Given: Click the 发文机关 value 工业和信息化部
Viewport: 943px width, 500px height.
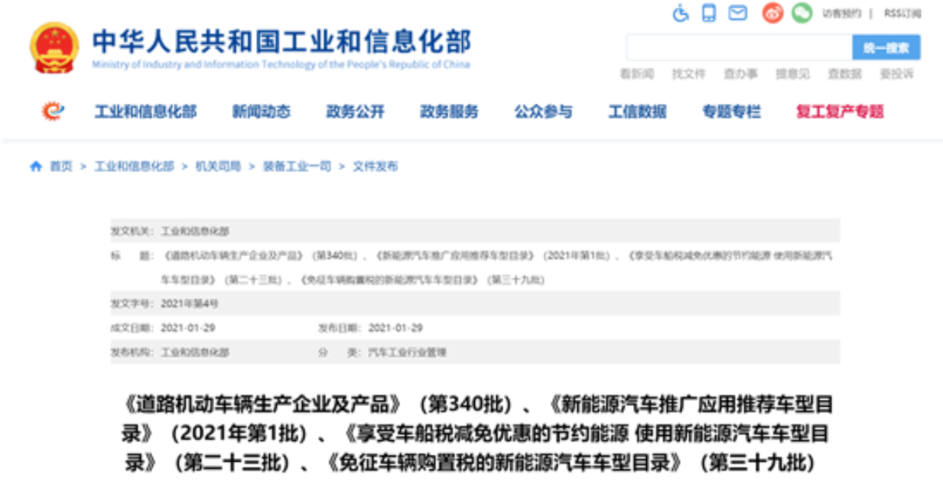Looking at the screenshot, I should coord(195,231).
